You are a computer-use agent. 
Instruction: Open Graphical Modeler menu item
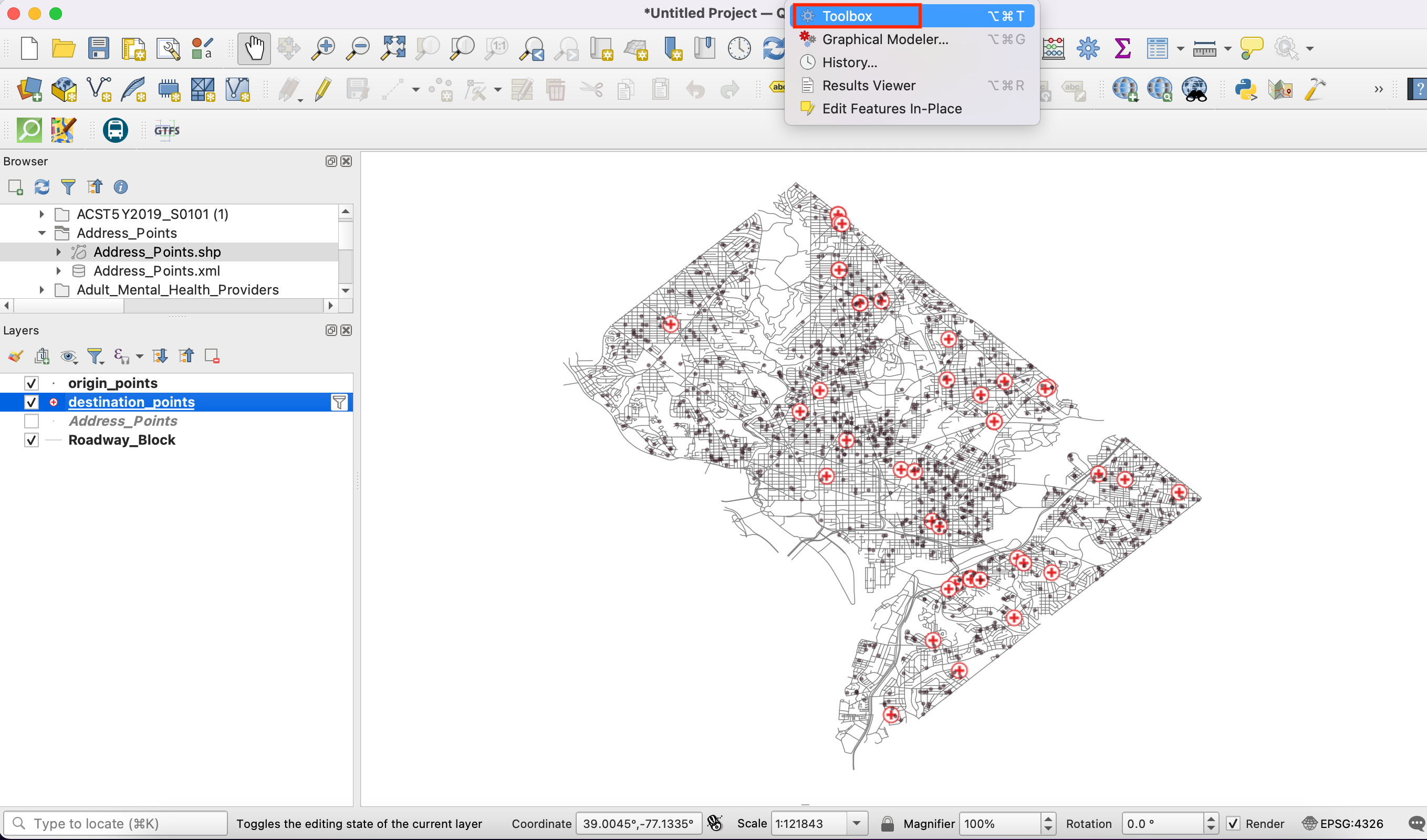884,39
